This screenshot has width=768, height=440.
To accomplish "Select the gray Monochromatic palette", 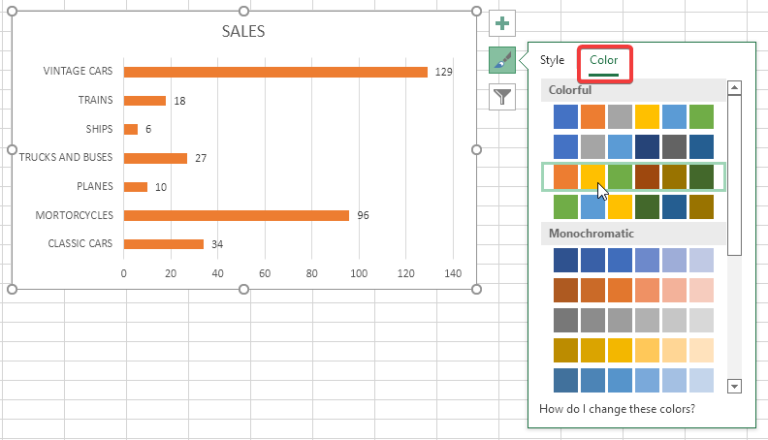I will pyautogui.click(x=633, y=320).
